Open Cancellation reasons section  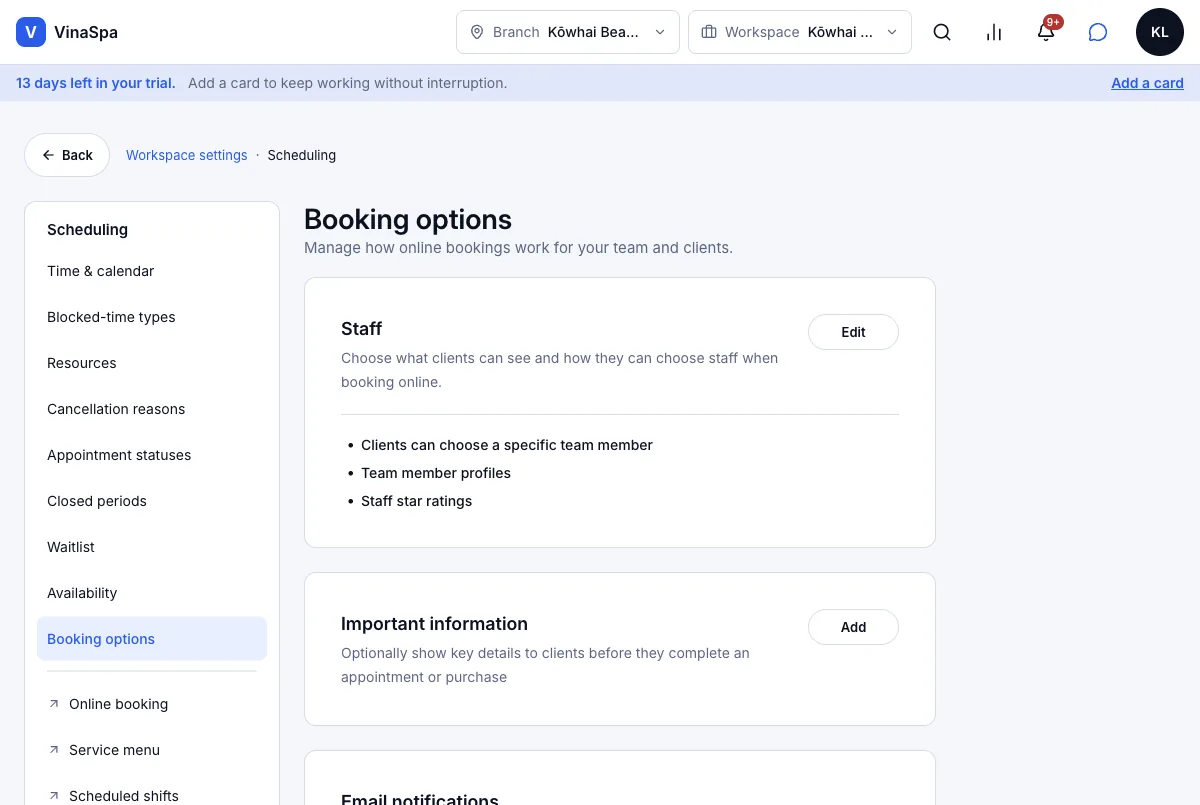coord(152,409)
